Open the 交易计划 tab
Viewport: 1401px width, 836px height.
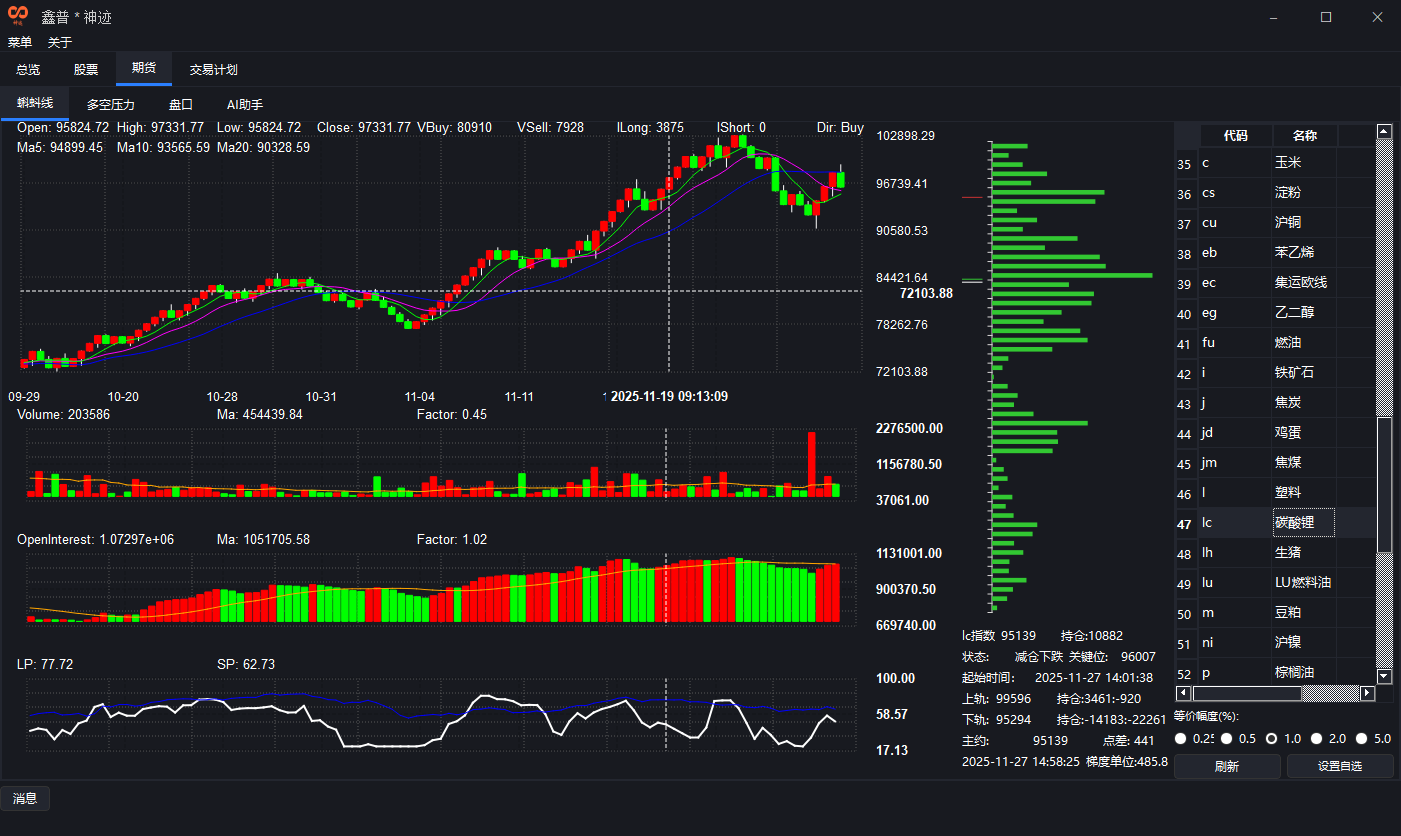click(213, 70)
